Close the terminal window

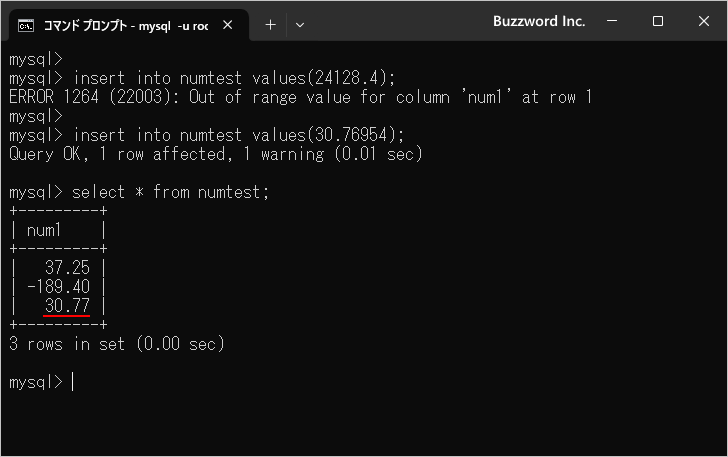point(704,21)
